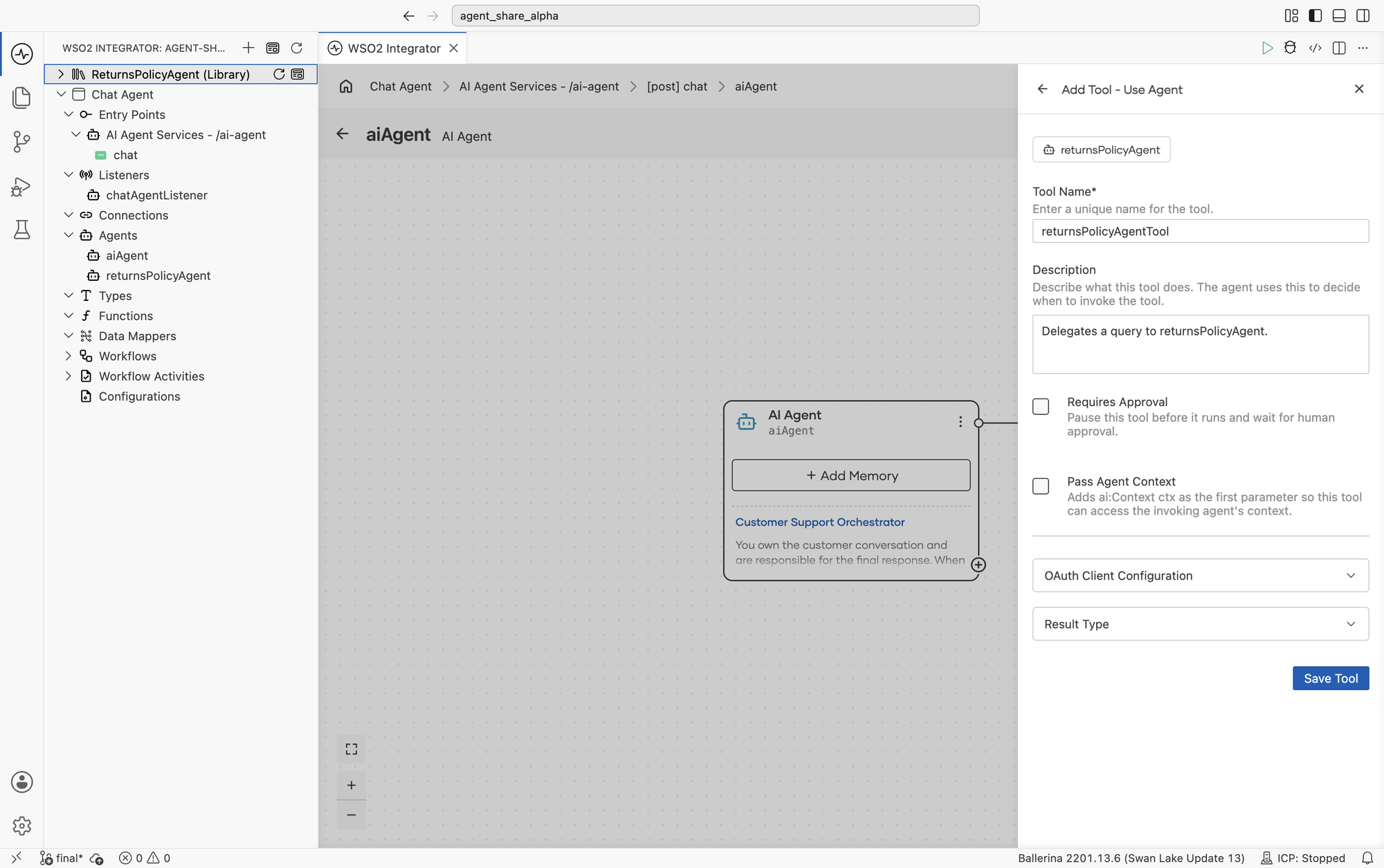Viewport: 1384px width, 868px height.
Task: Click the returnsPolicyAgent chip
Action: (x=1101, y=149)
